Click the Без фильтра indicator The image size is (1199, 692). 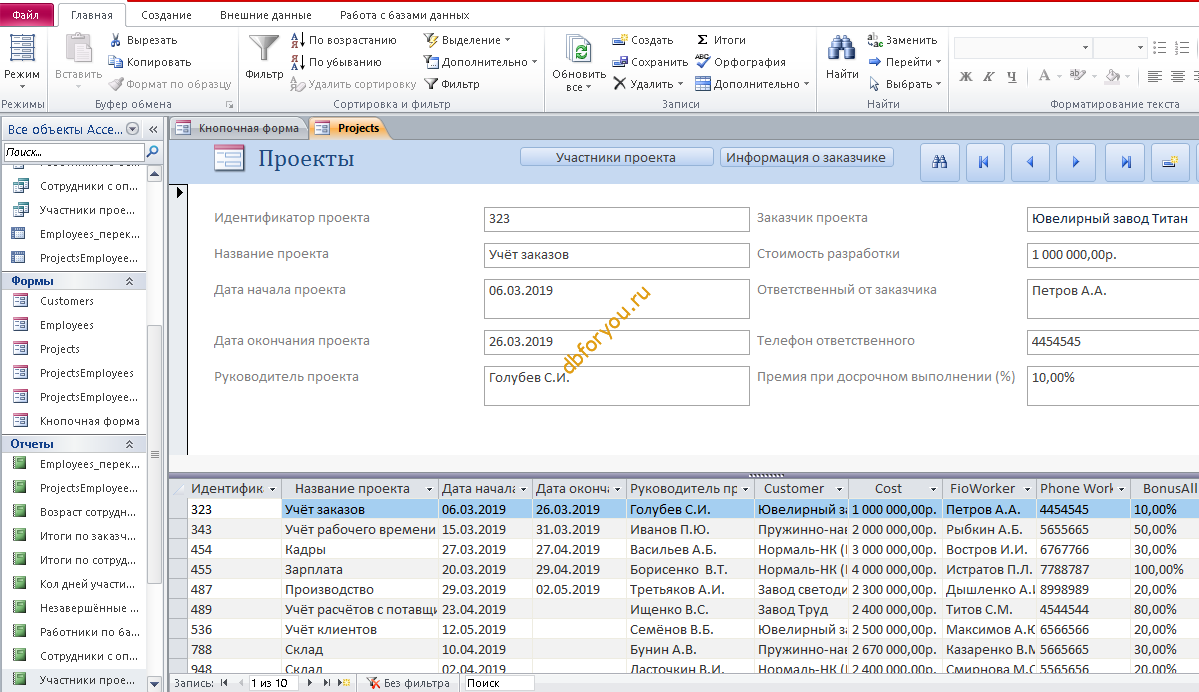[408, 683]
